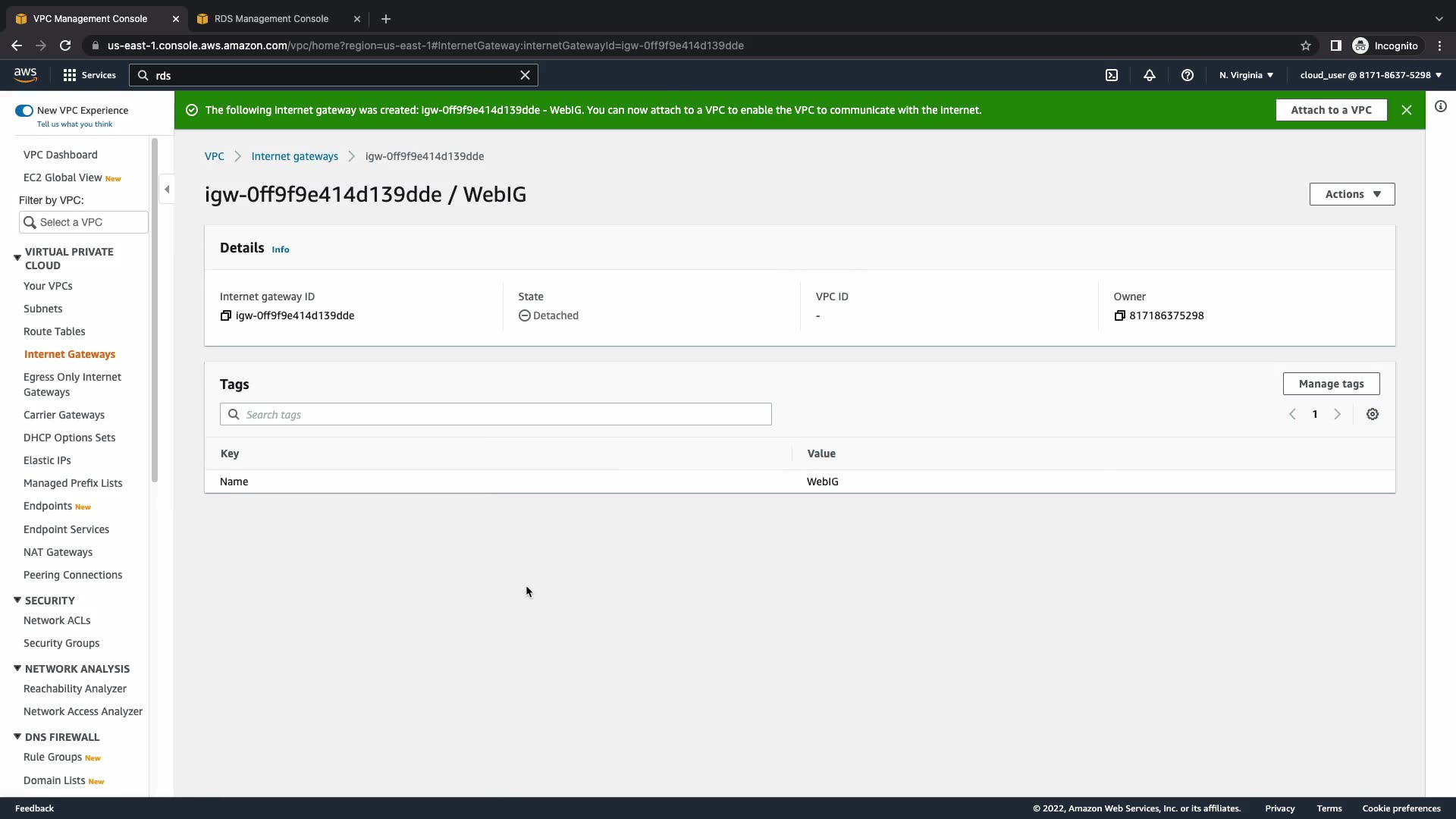Copy the Owner account number icon
The image size is (1456, 819).
(1119, 315)
